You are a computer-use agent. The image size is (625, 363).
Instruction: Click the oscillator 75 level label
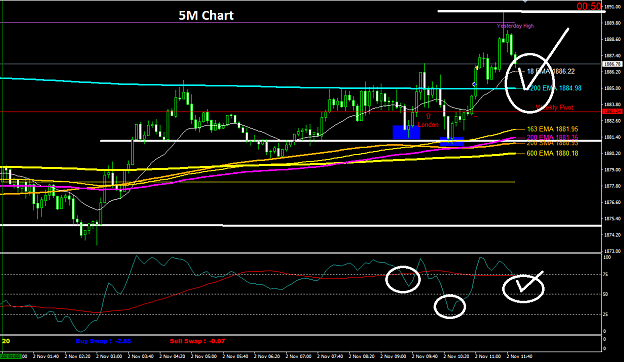[606, 275]
